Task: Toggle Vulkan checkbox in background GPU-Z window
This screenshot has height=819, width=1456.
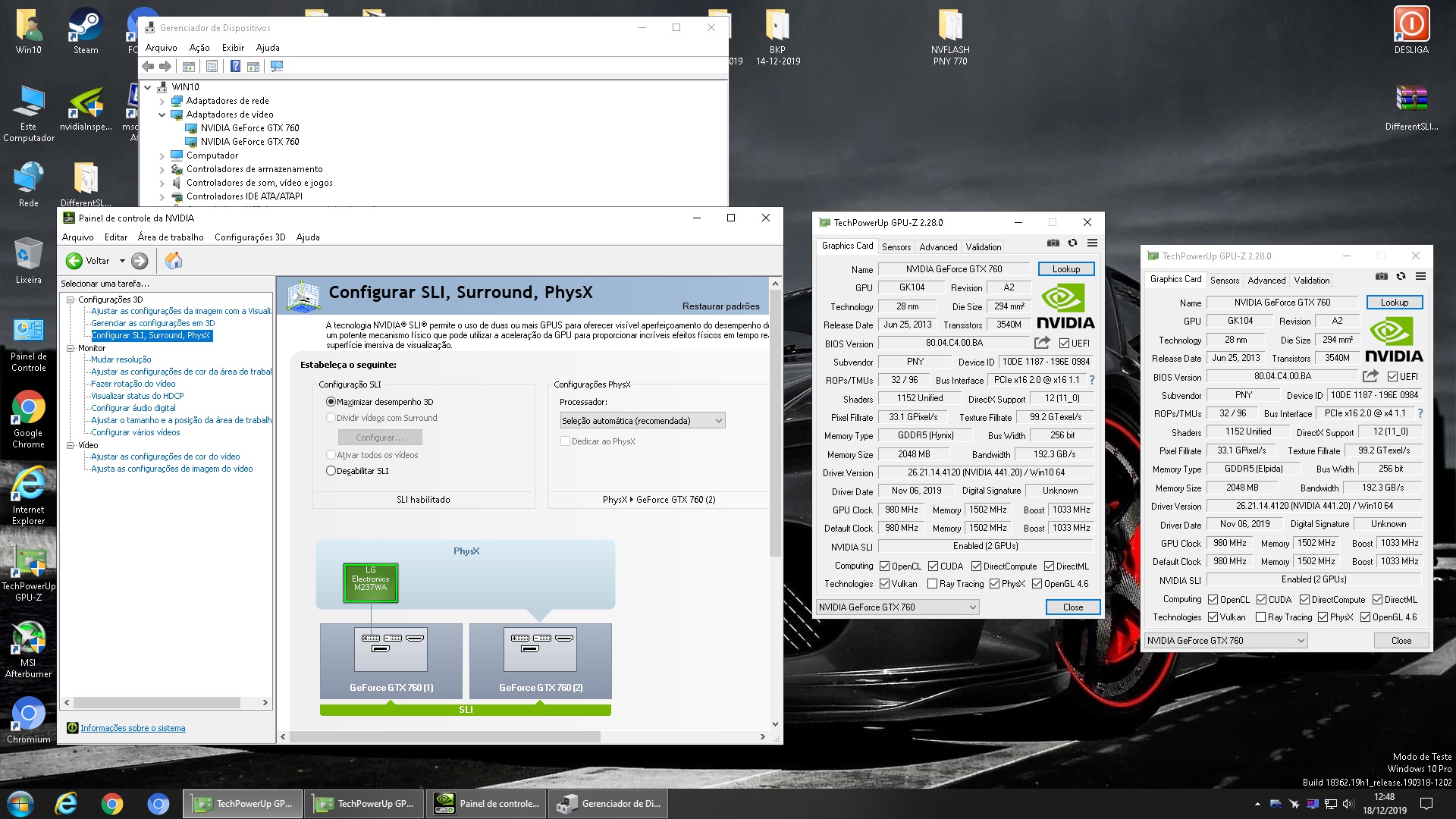Action: pos(1213,617)
